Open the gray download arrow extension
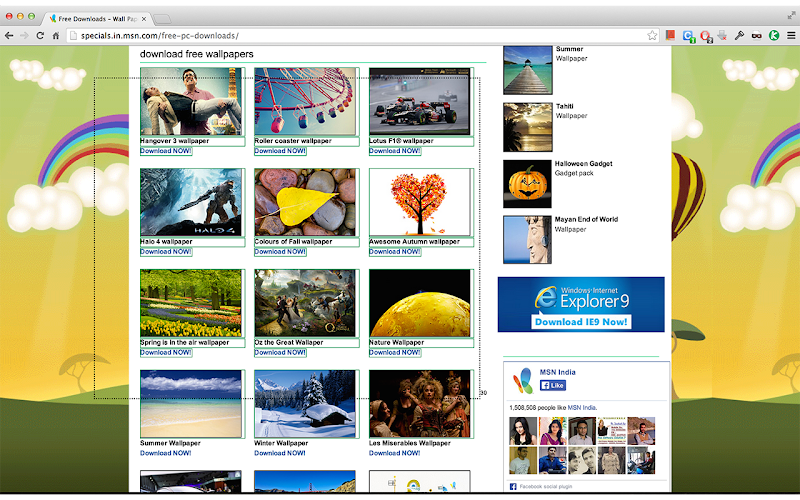Viewport: 800px width, 500px height. [722, 35]
